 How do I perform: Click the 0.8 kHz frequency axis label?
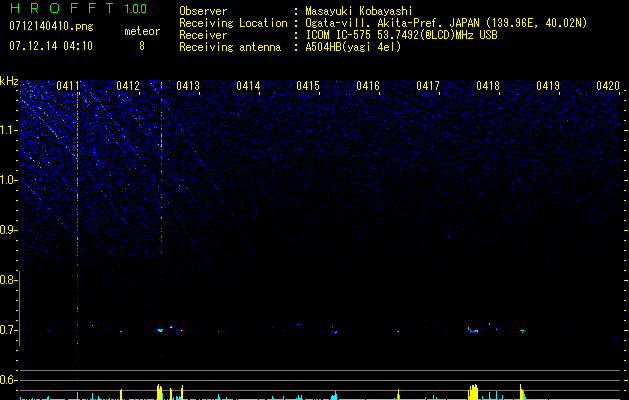coord(7,280)
